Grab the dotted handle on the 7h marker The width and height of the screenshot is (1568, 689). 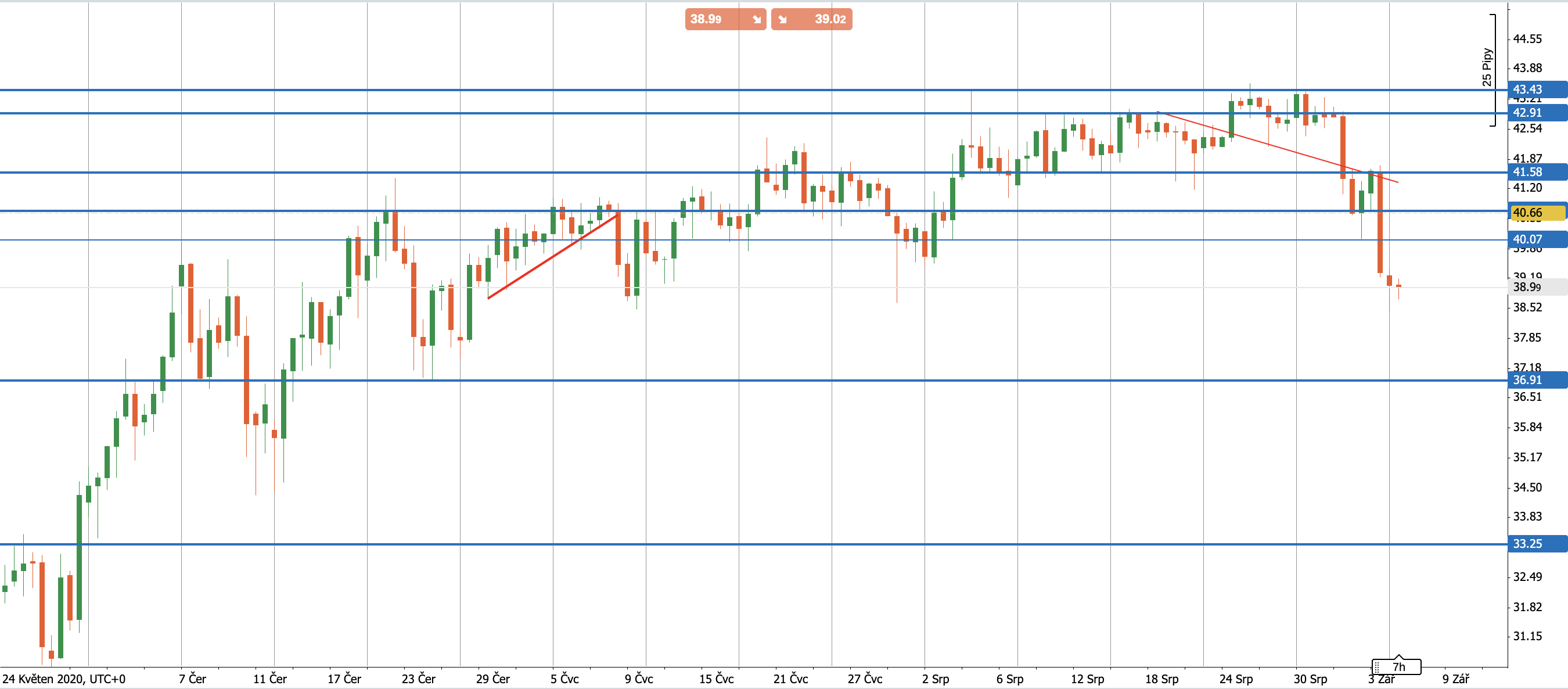[x=1377, y=668]
